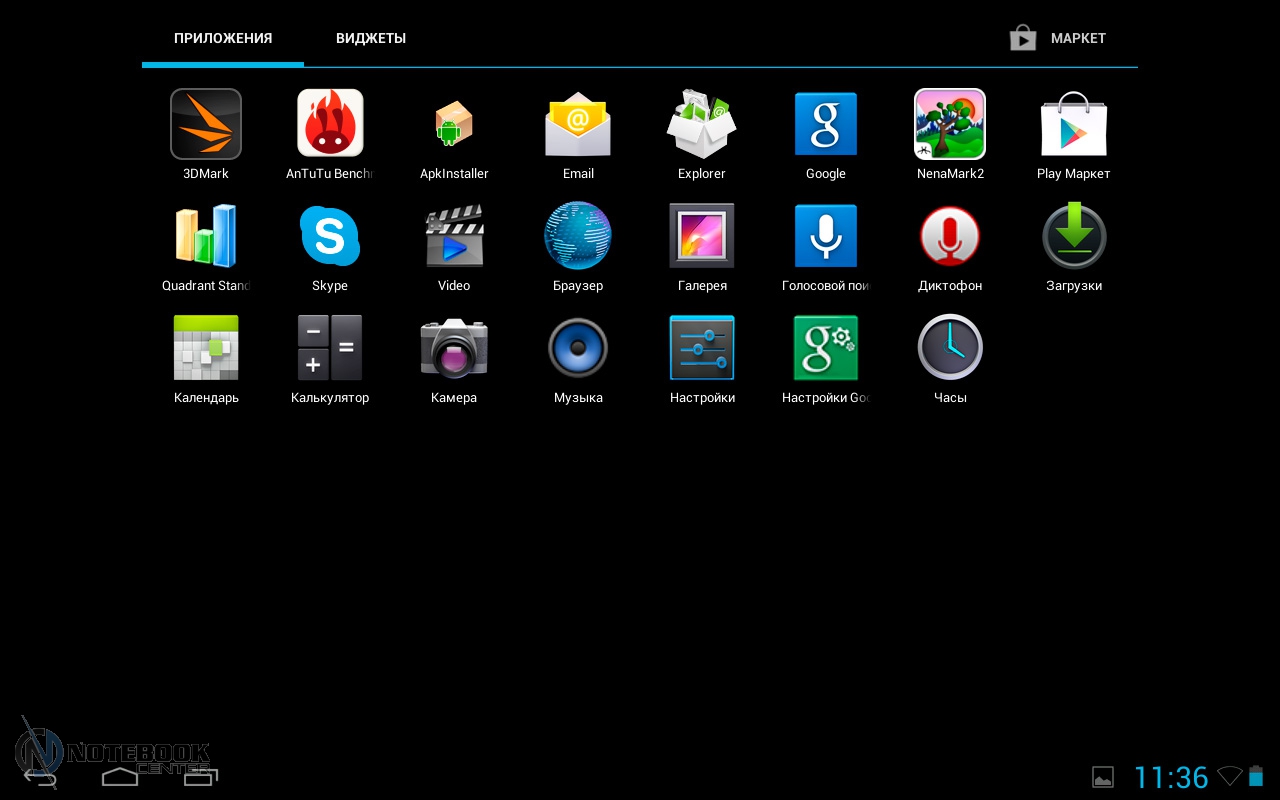Screen dimensions: 1280x800
Task: Open the Браузер web browser
Action: [578, 237]
